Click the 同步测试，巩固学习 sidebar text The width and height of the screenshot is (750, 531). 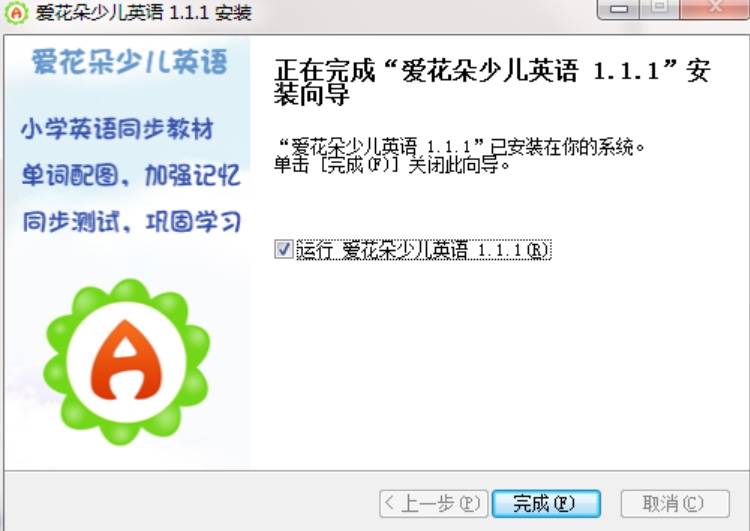pos(132,221)
